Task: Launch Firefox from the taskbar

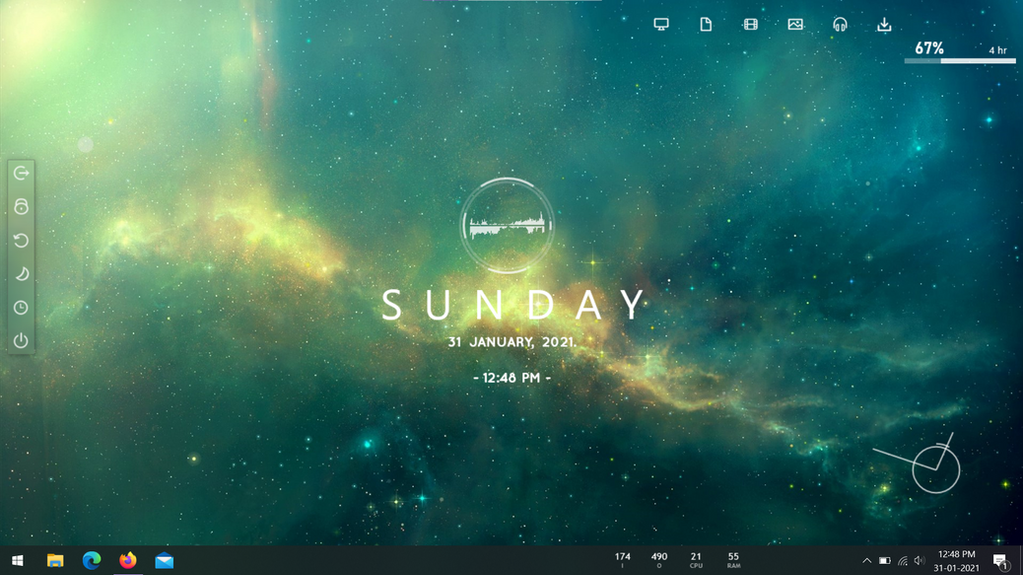Action: point(128,561)
